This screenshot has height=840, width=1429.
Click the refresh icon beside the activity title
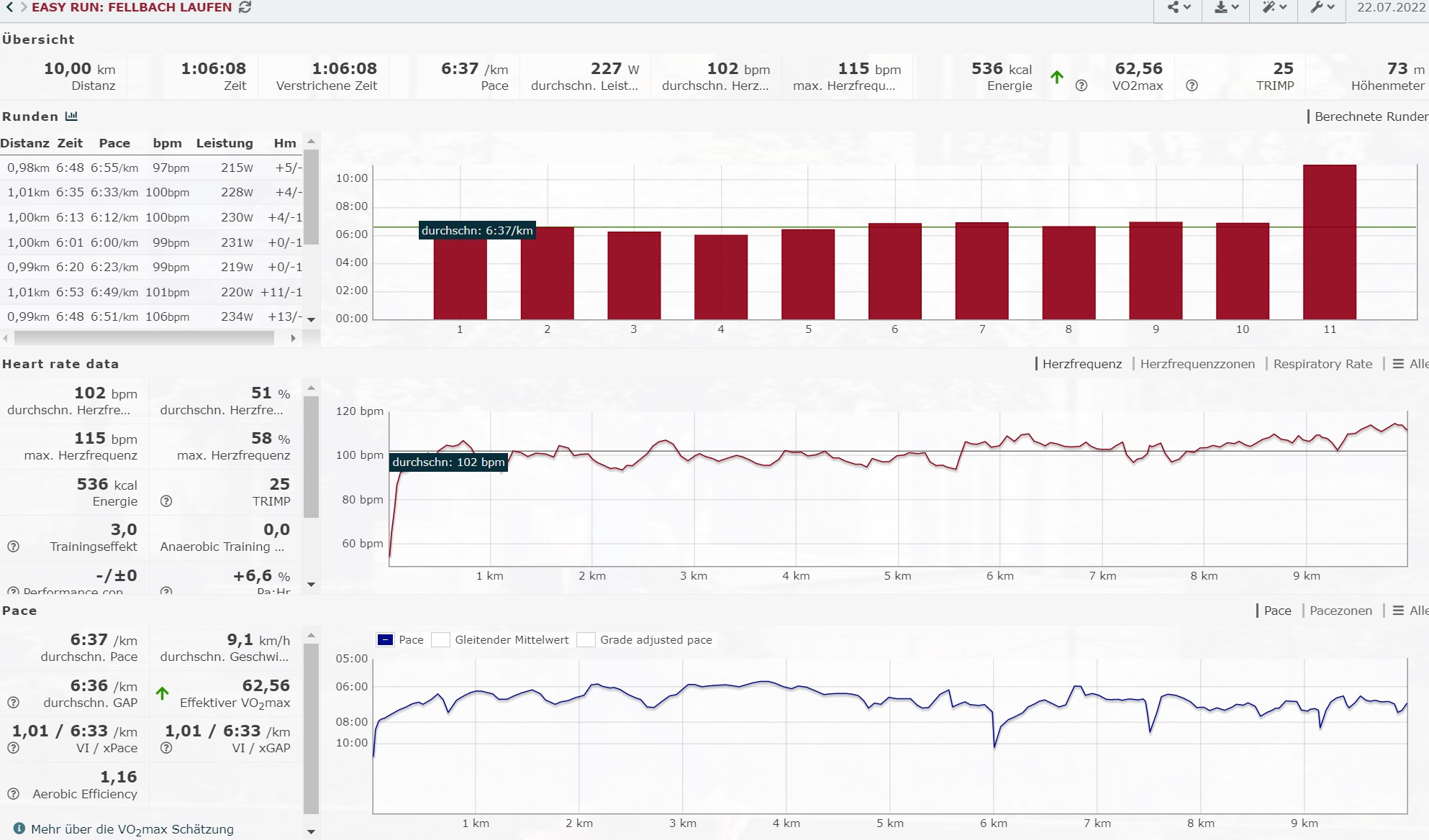[x=245, y=7]
